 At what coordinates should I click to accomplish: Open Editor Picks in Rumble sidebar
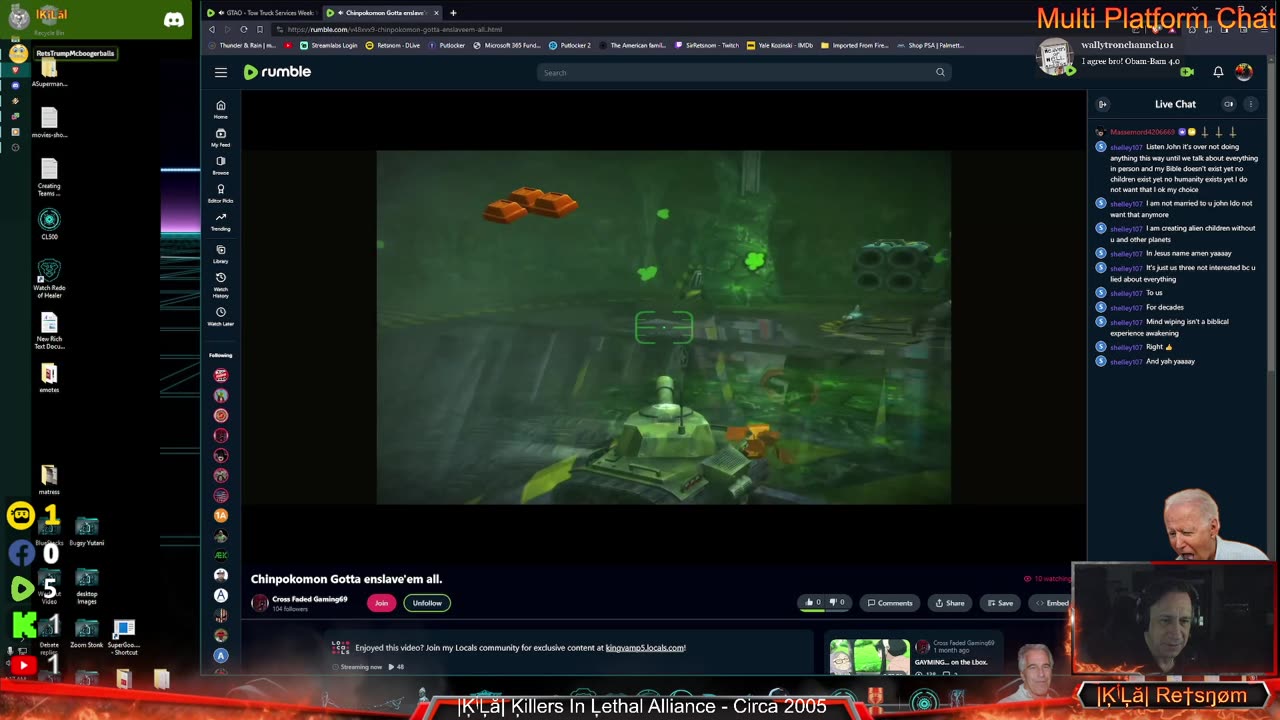point(221,193)
